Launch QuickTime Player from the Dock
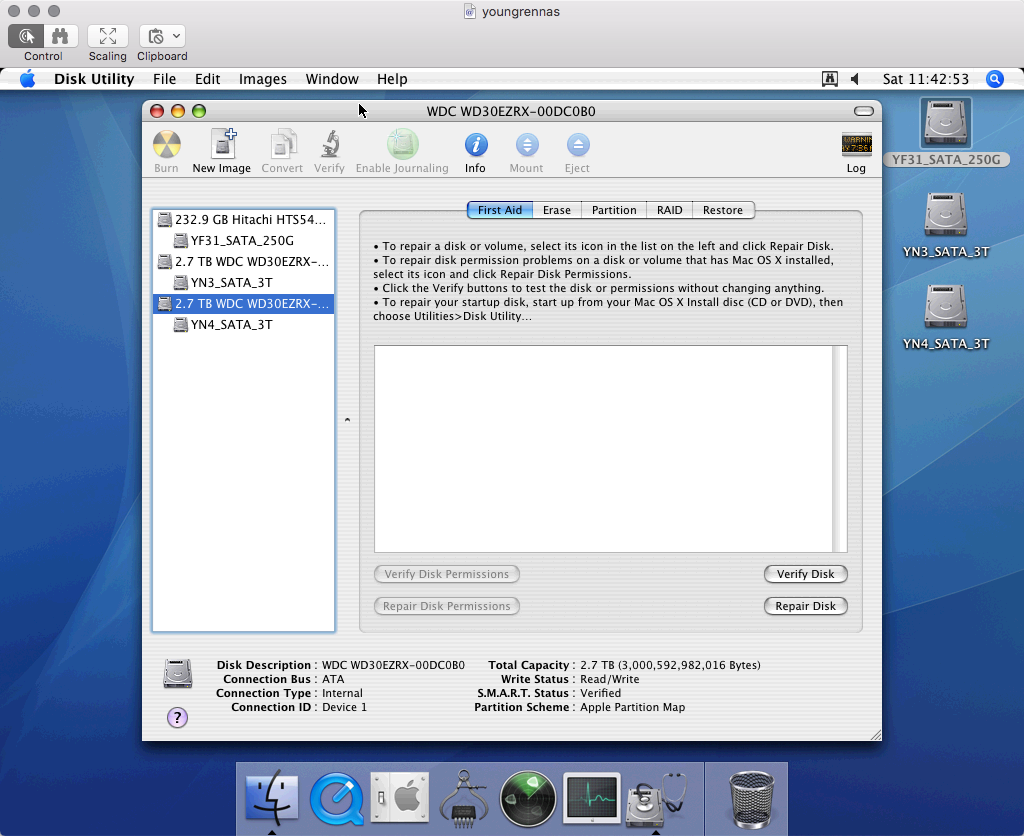The width and height of the screenshot is (1024, 836). 336,798
